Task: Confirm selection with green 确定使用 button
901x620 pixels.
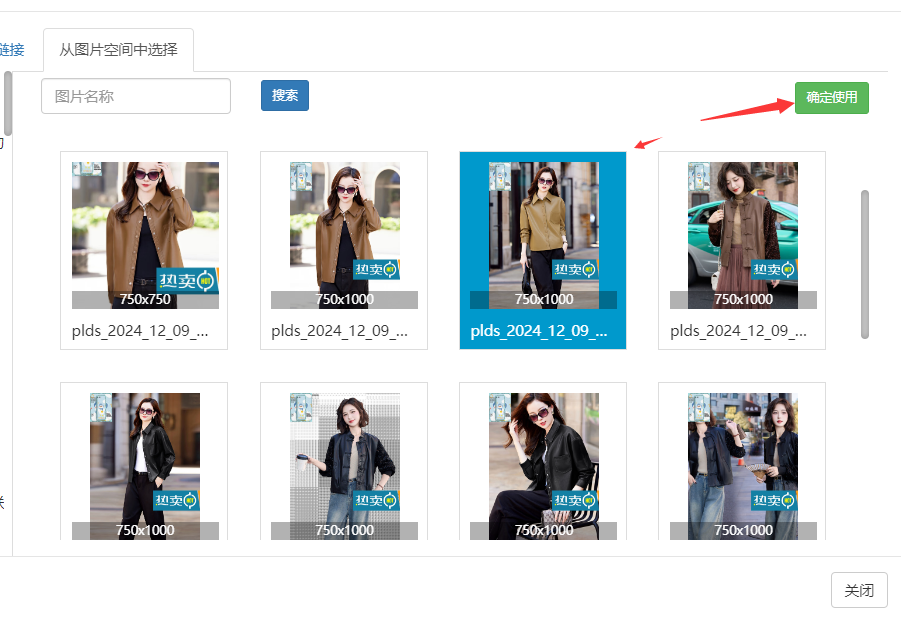Action: 831,97
